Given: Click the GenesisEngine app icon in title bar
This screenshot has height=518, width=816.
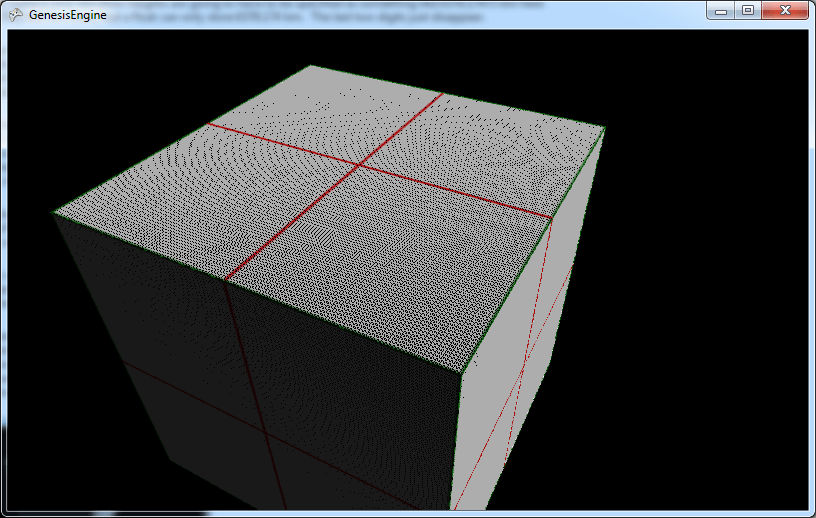Looking at the screenshot, I should coord(16,15).
